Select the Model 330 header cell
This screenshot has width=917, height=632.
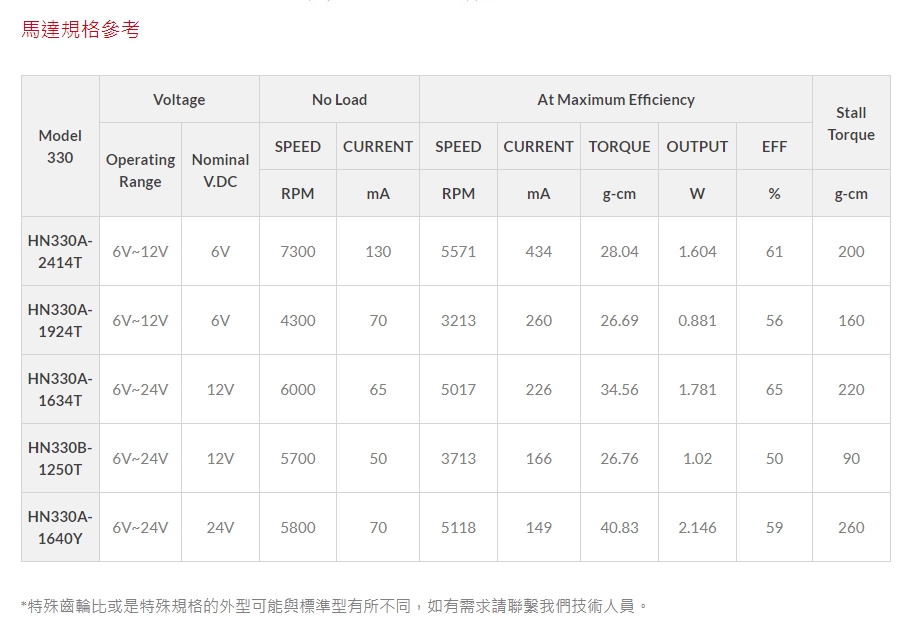tap(60, 146)
